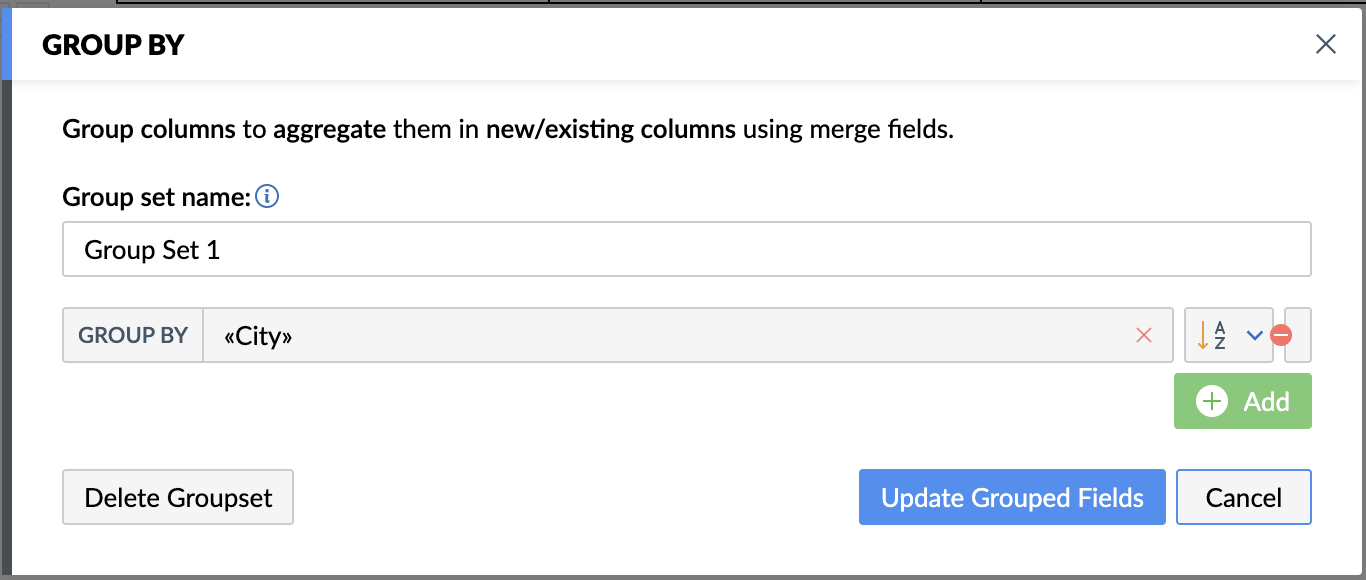Close the GROUP BY dialog
This screenshot has height=580, width=1366.
(1326, 44)
